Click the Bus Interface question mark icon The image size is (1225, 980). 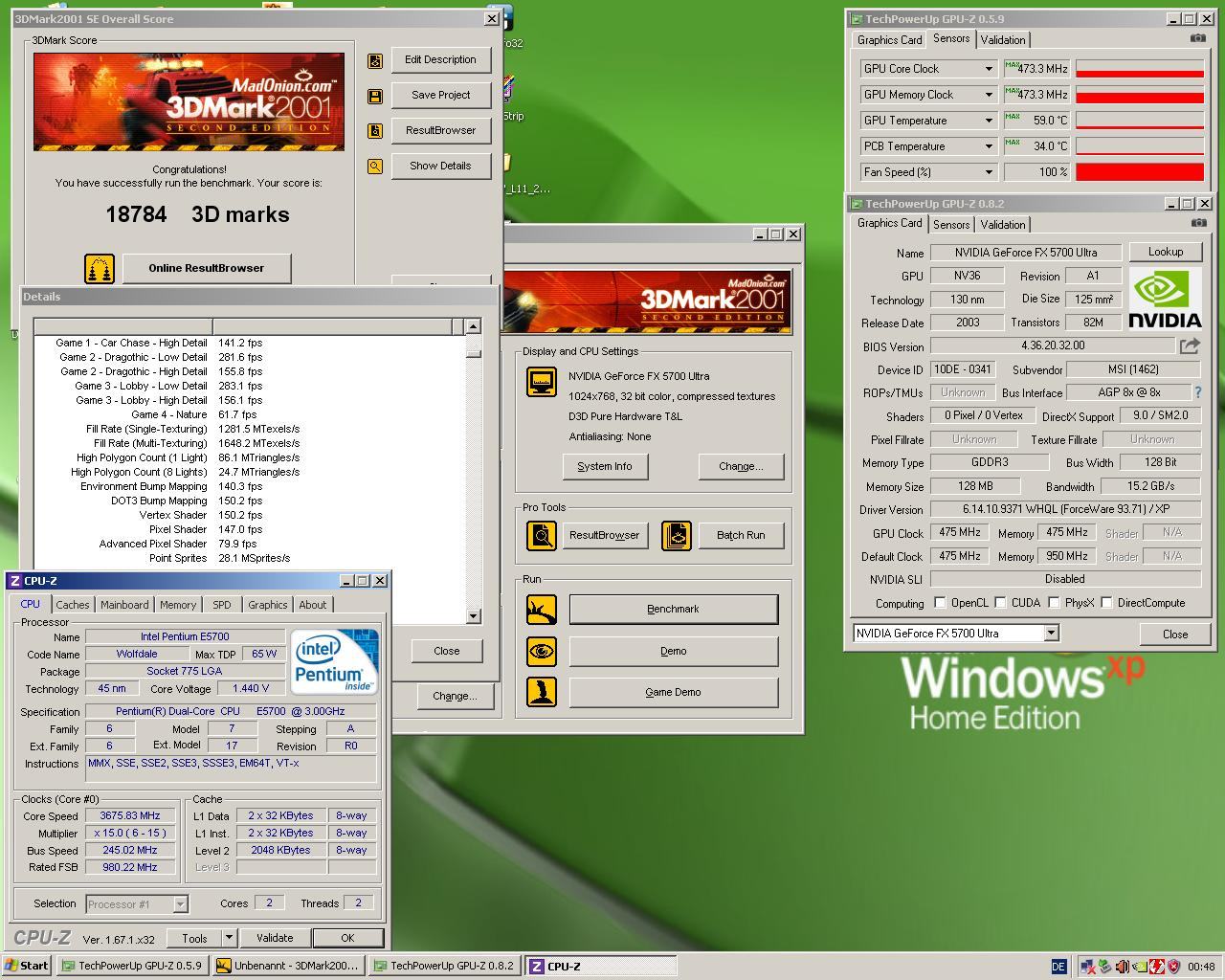pos(1197,392)
